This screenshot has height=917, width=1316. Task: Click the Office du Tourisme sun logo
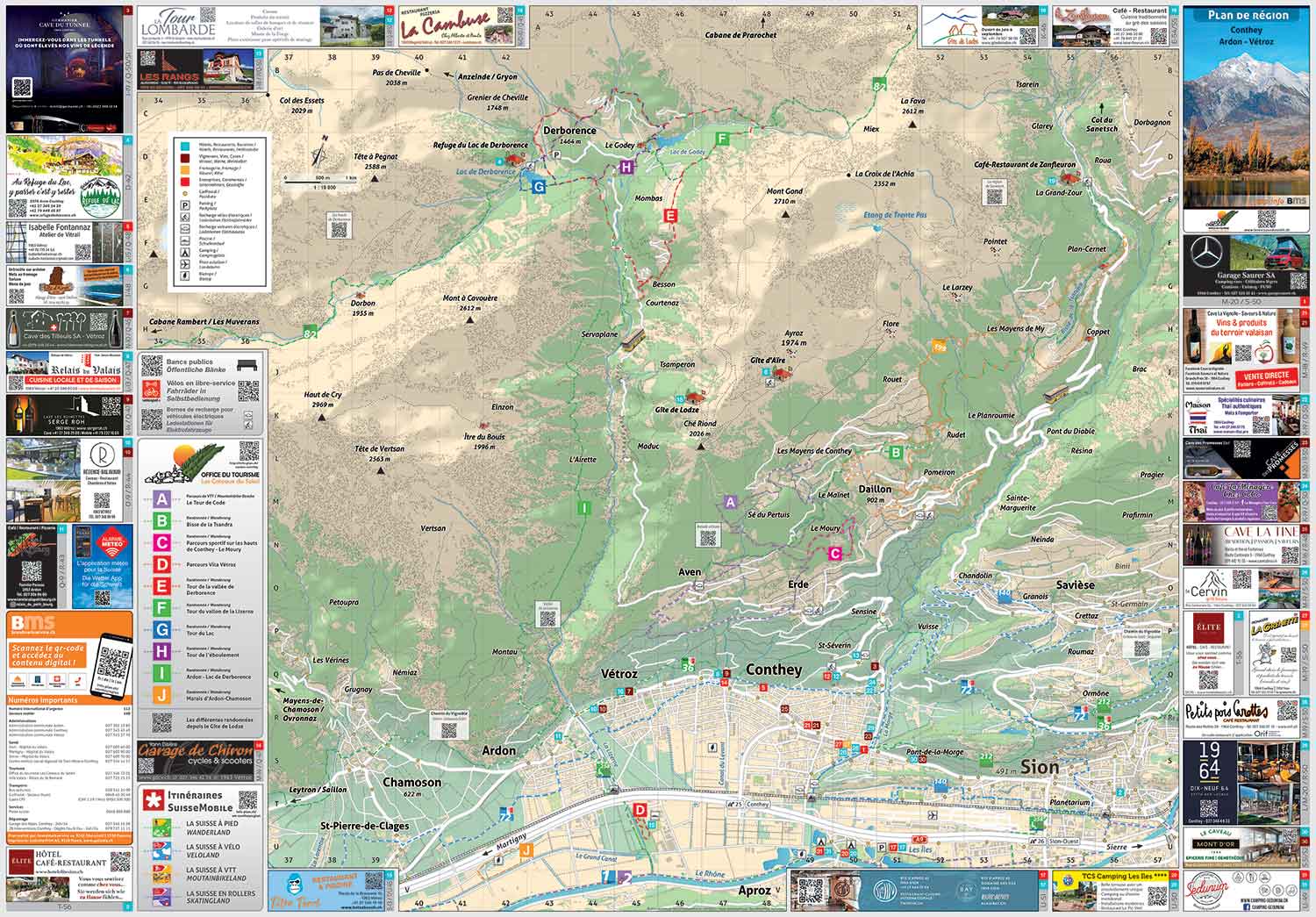pyautogui.click(x=184, y=463)
